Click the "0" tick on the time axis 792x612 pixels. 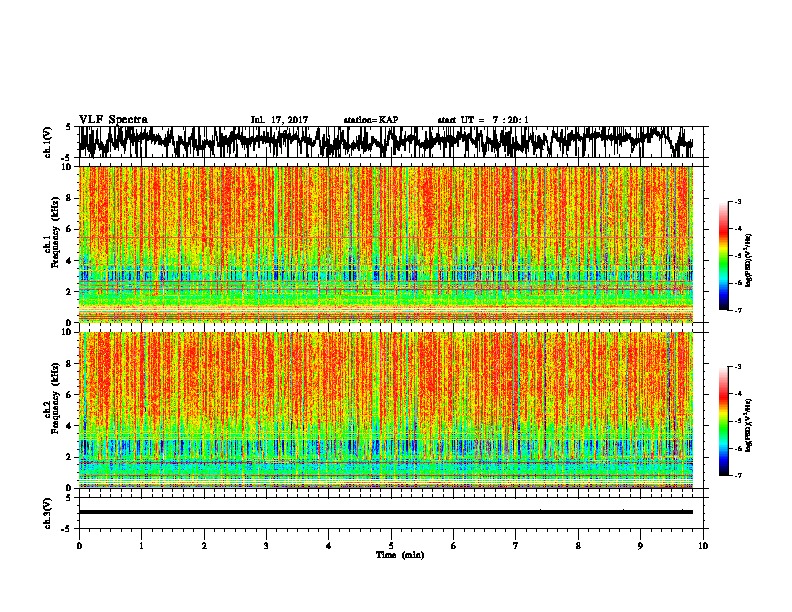click(x=79, y=546)
